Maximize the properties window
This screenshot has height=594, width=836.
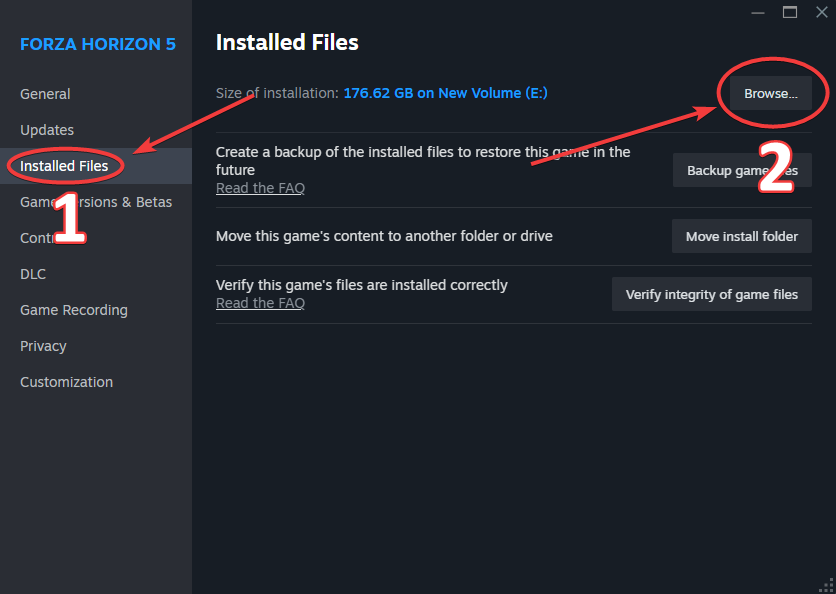(x=790, y=12)
